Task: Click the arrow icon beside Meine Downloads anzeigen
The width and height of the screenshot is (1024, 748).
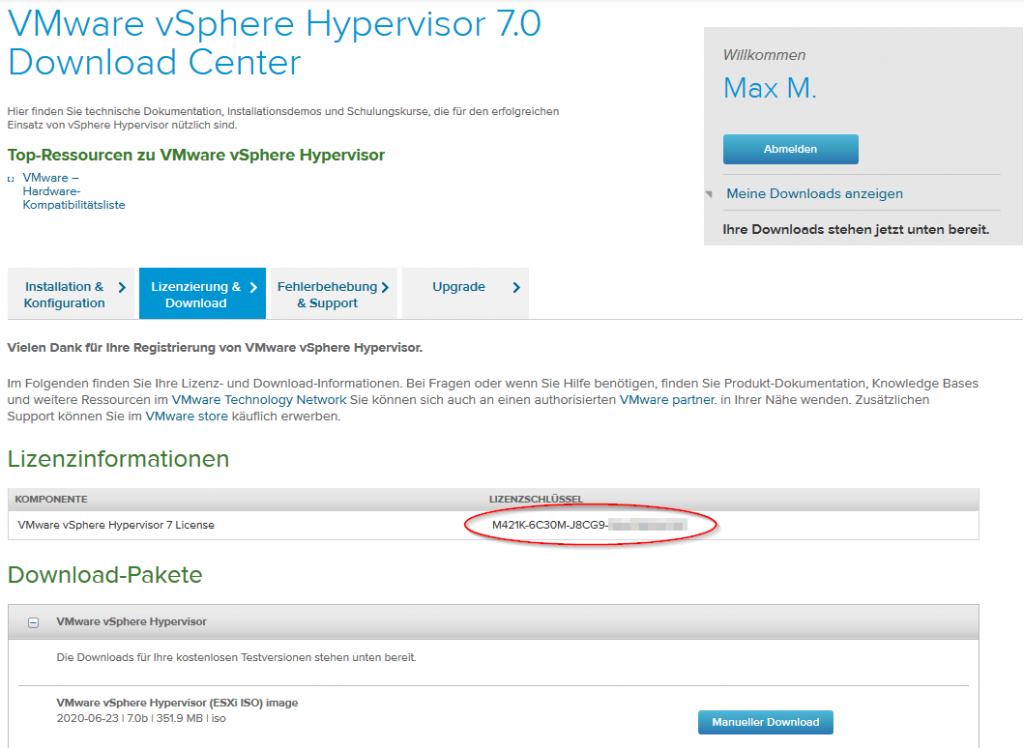Action: (710, 193)
